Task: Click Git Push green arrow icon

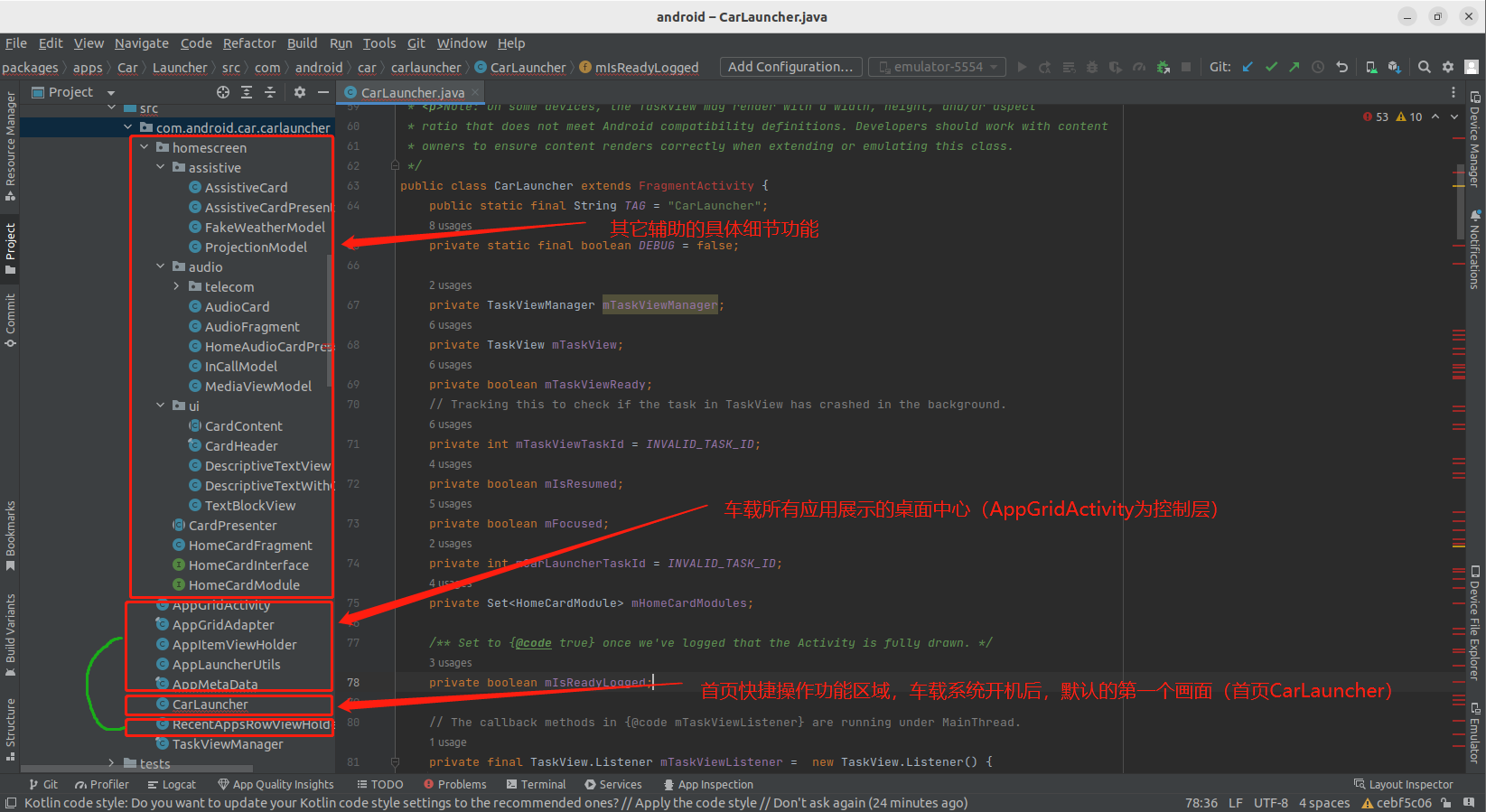Action: (x=1294, y=67)
